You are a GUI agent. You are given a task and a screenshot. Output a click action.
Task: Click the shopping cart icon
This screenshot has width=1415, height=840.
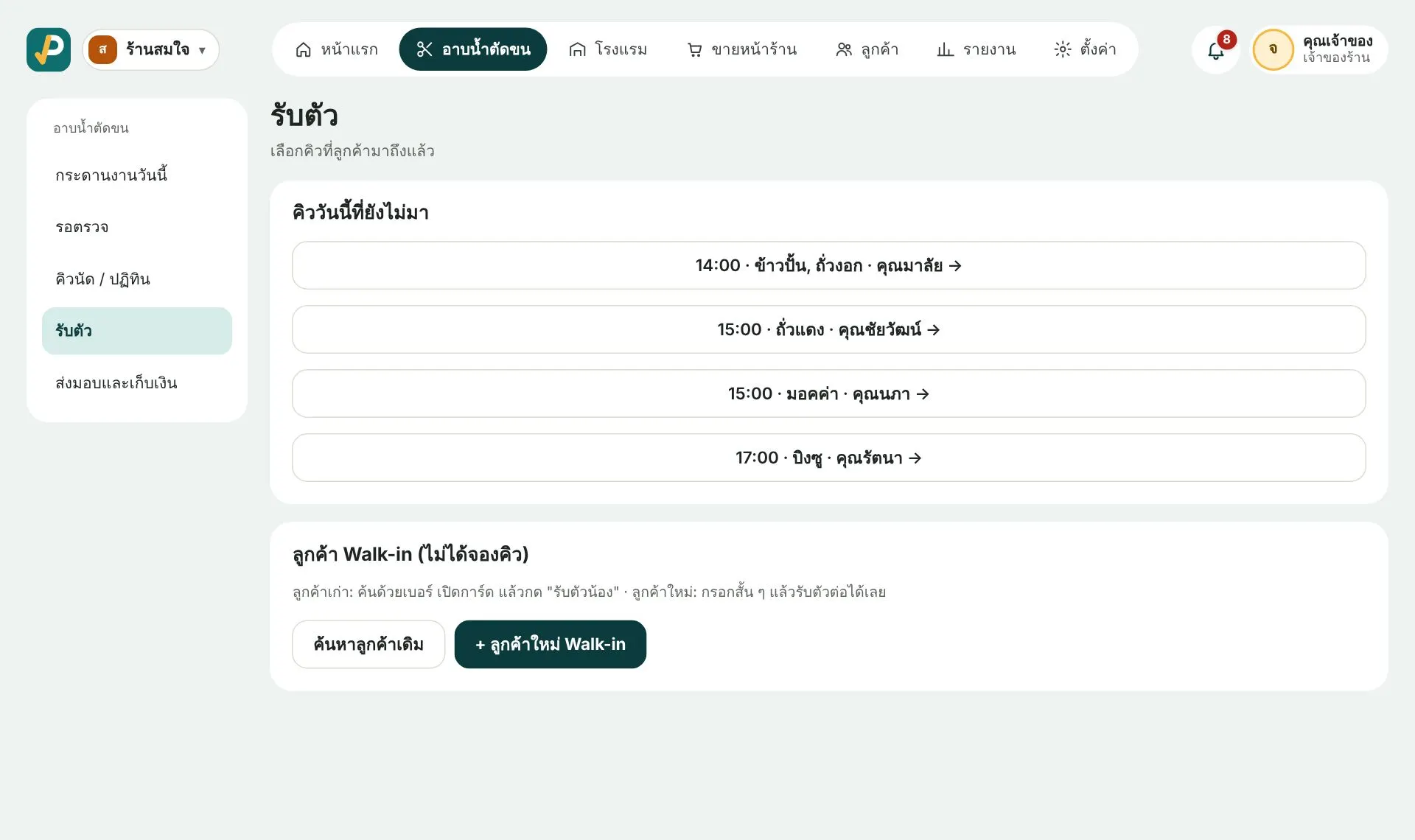tap(694, 49)
